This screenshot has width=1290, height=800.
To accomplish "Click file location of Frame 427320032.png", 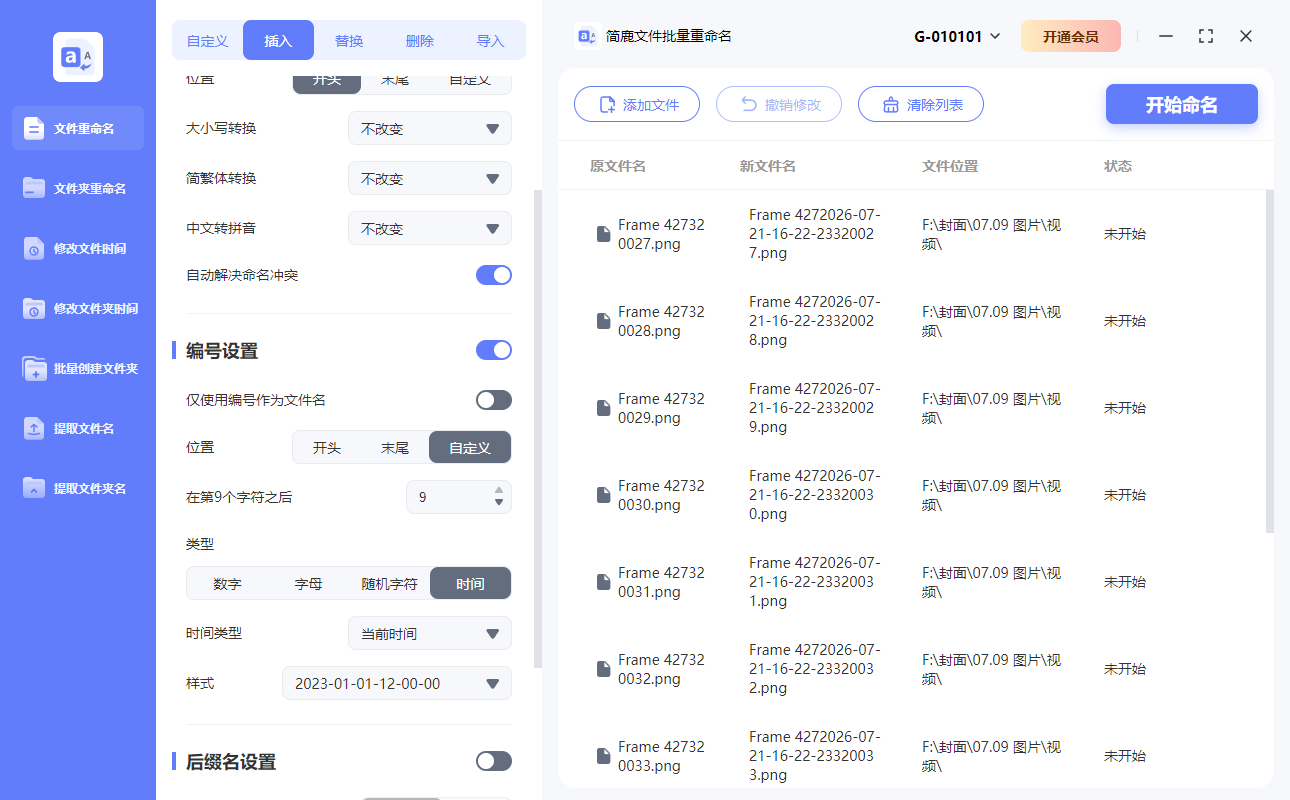I will coord(992,669).
